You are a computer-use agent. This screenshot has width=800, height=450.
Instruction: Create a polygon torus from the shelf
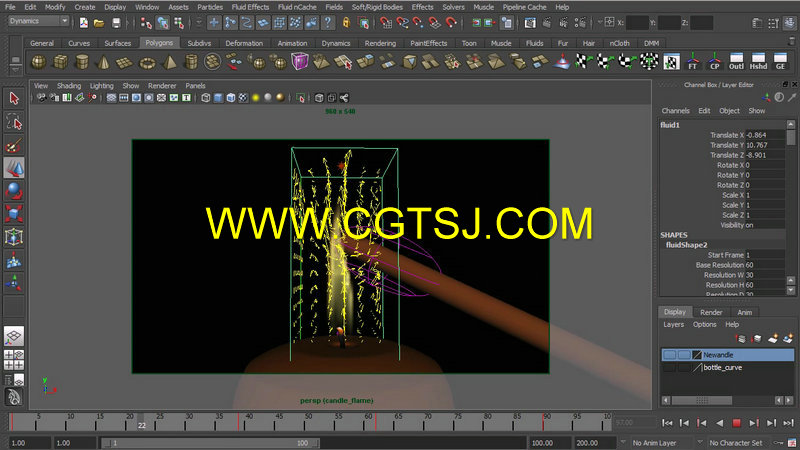pyautogui.click(x=147, y=62)
